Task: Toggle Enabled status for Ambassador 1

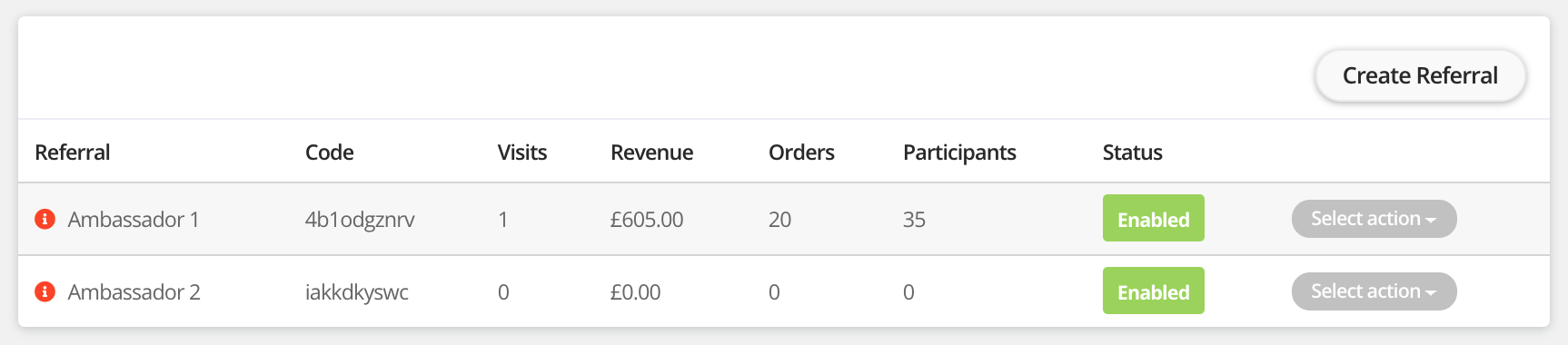Action: [1153, 218]
